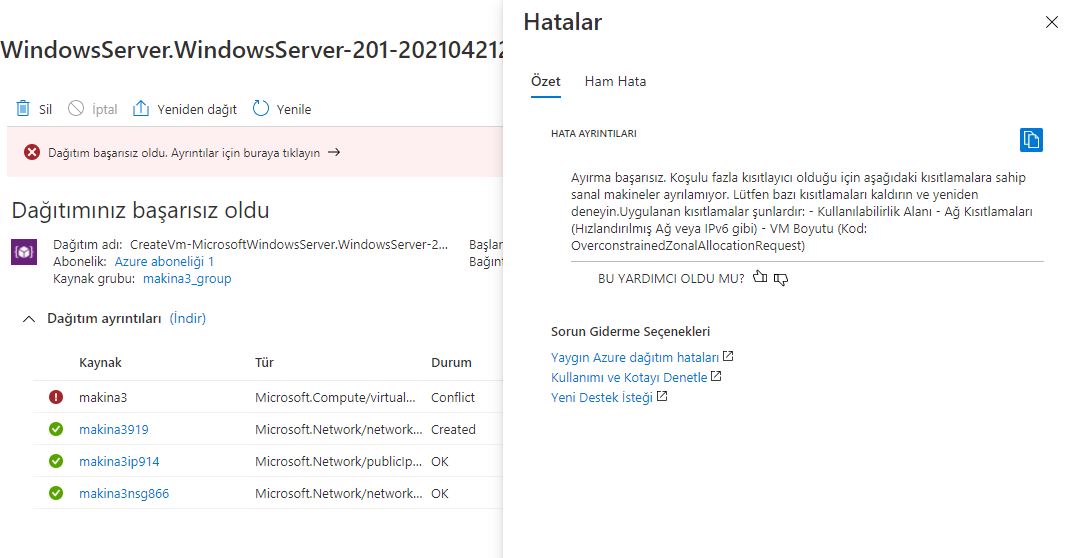Click the thumbs up feedback icon

pyautogui.click(x=760, y=277)
